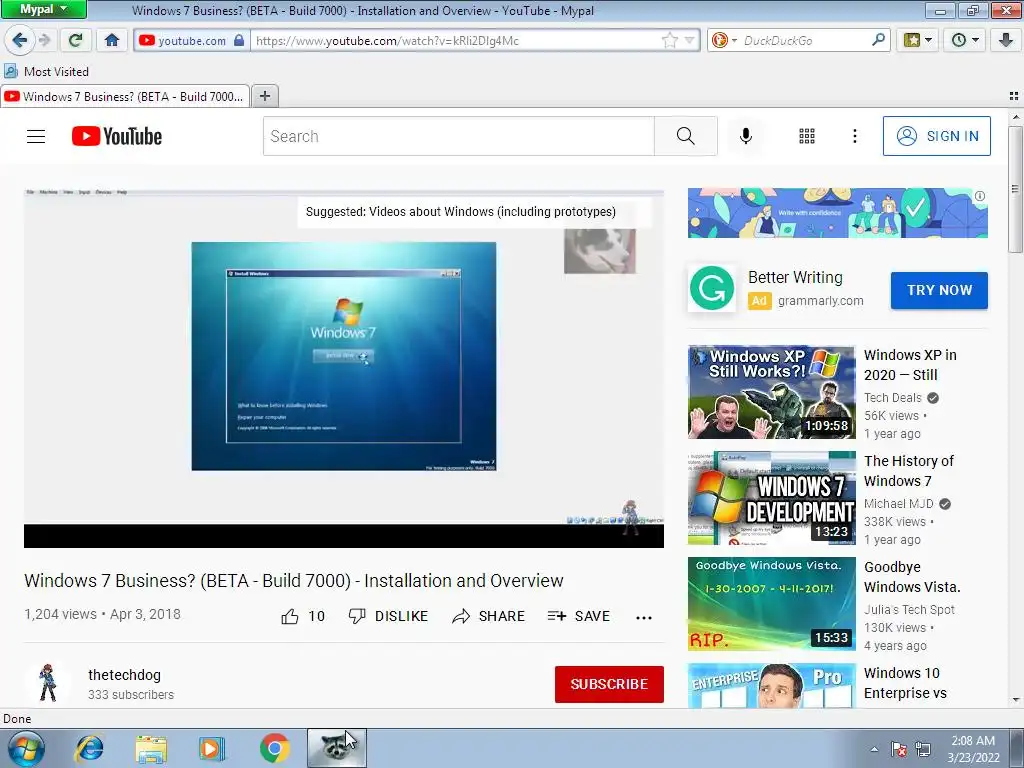Open the Windows 7 Development thumbnail
Image resolution: width=1024 pixels, height=768 pixels.
pyautogui.click(x=771, y=498)
